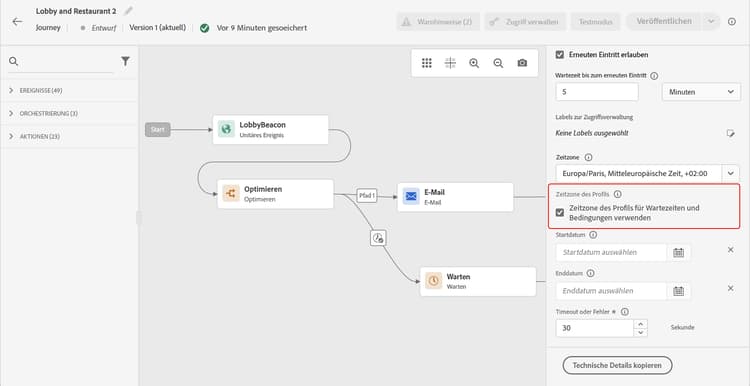Click Zugriff verwalten button
The width and height of the screenshot is (750, 386).
tap(525, 22)
